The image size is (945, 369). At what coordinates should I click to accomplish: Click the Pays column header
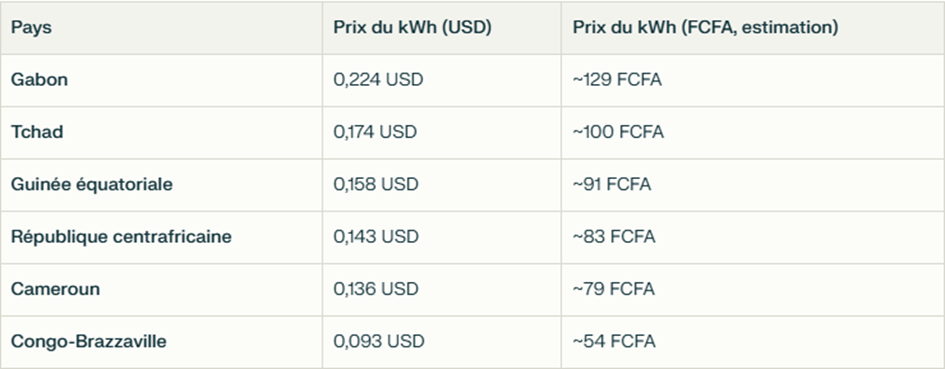point(31,28)
